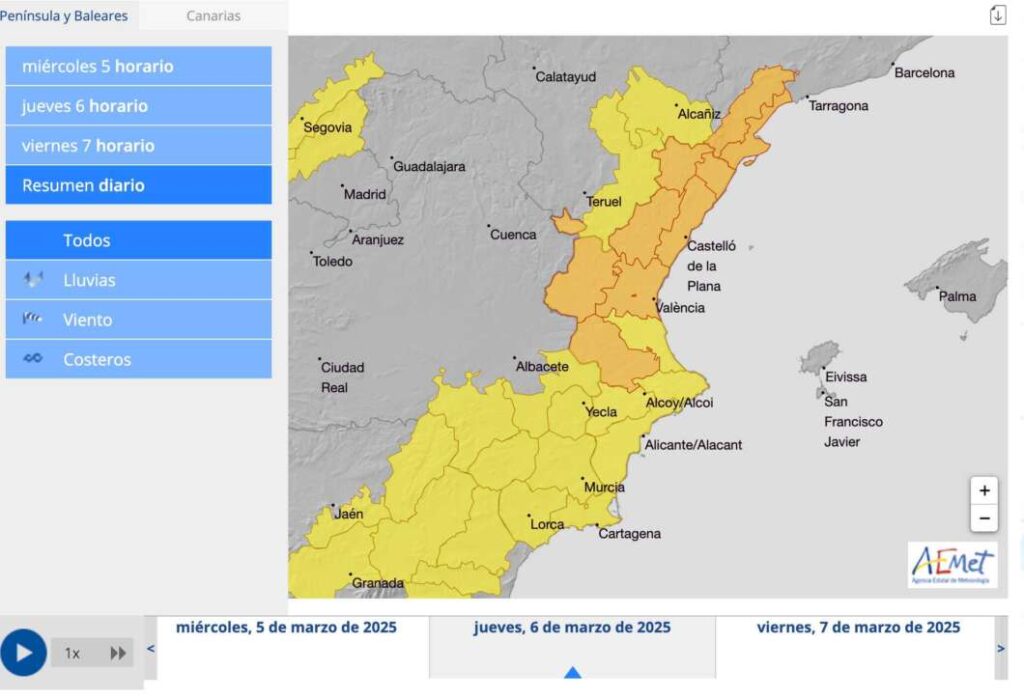Zoom out map with minus button
This screenshot has width=1024, height=699.
(x=984, y=518)
